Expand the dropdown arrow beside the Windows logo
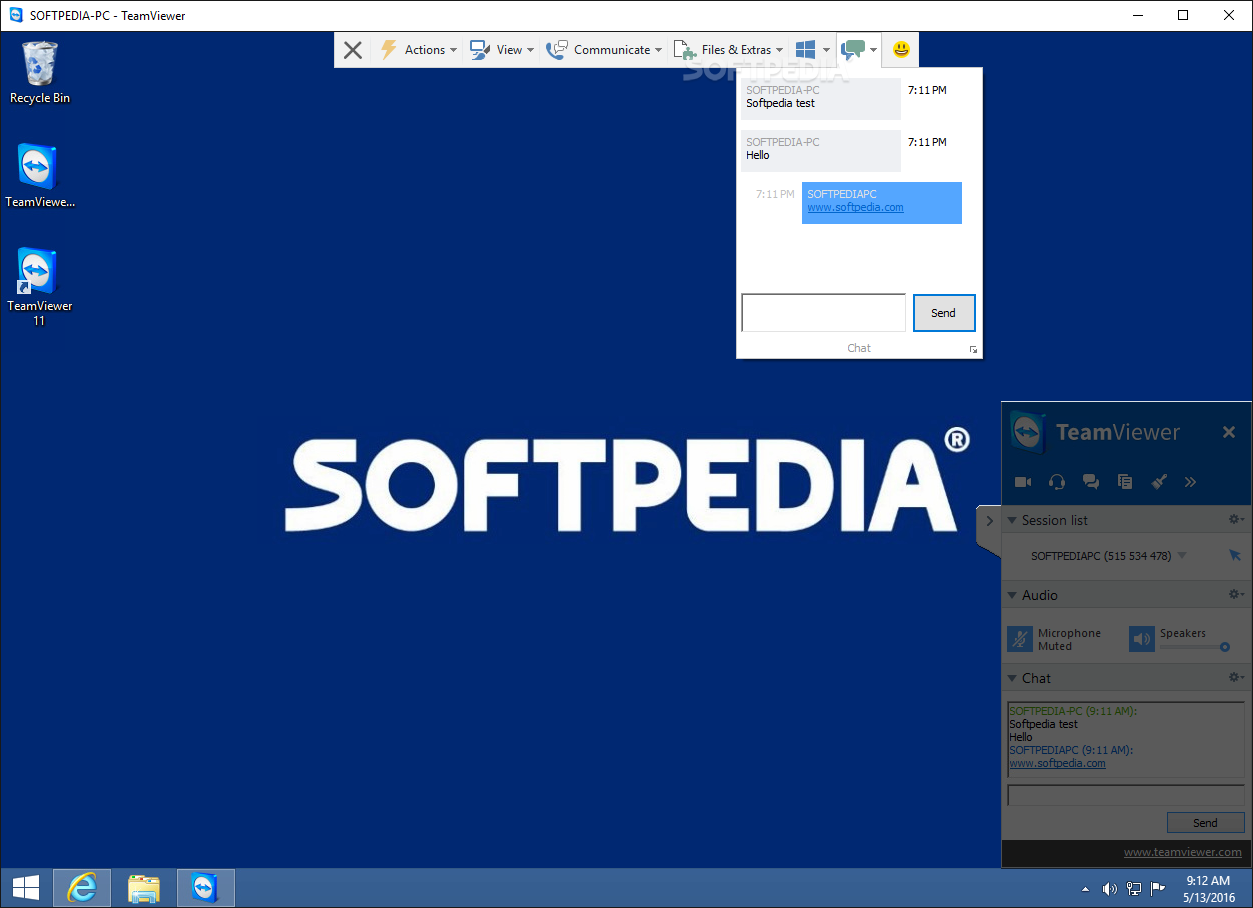This screenshot has height=908, width=1253. click(x=827, y=50)
